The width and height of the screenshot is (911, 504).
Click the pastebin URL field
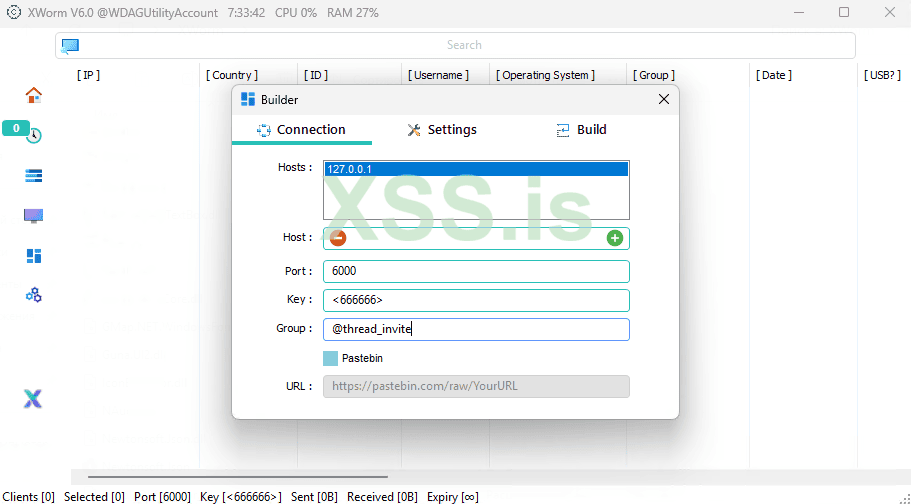[476, 387]
